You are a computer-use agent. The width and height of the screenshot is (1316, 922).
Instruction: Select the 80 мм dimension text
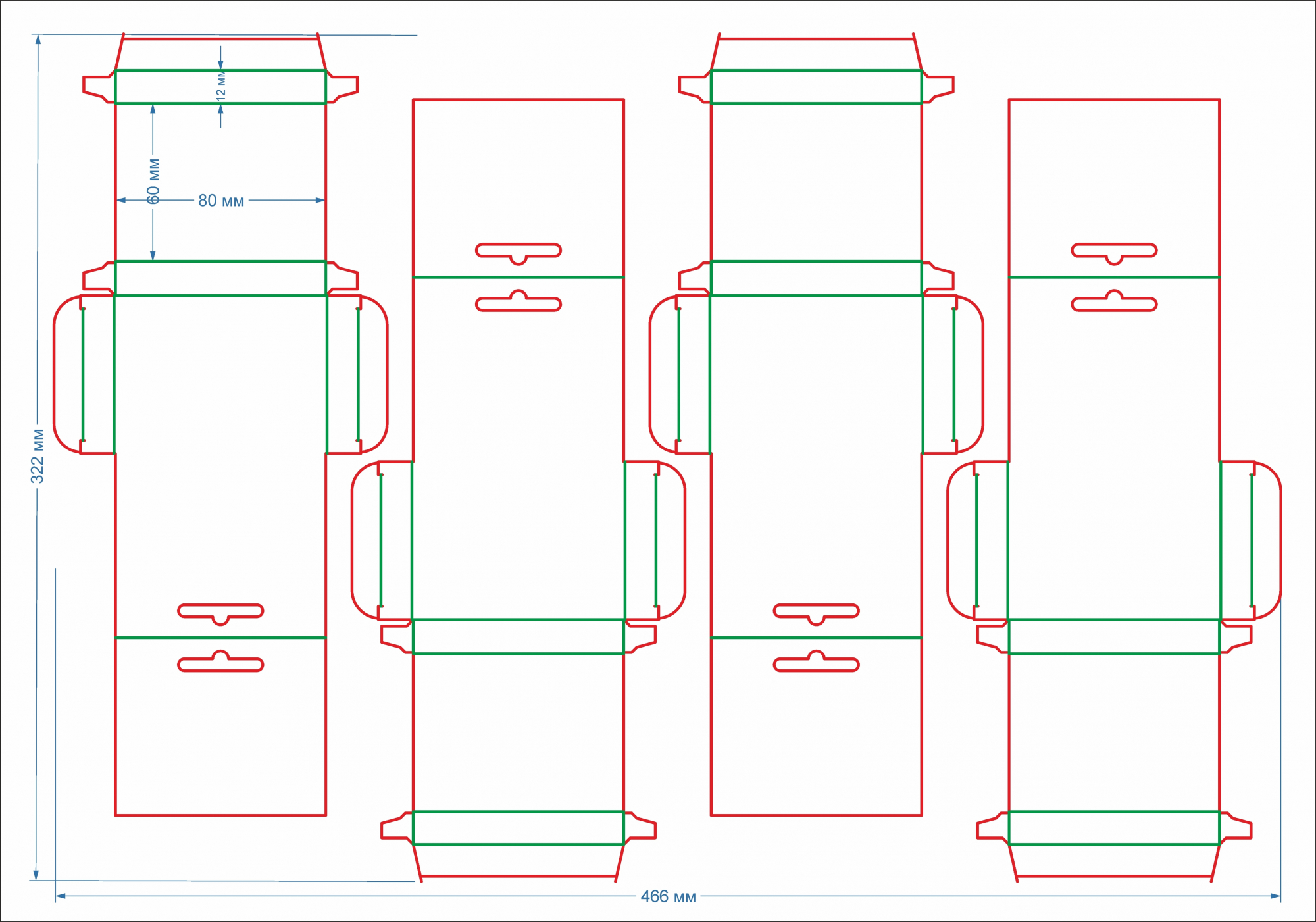221,201
